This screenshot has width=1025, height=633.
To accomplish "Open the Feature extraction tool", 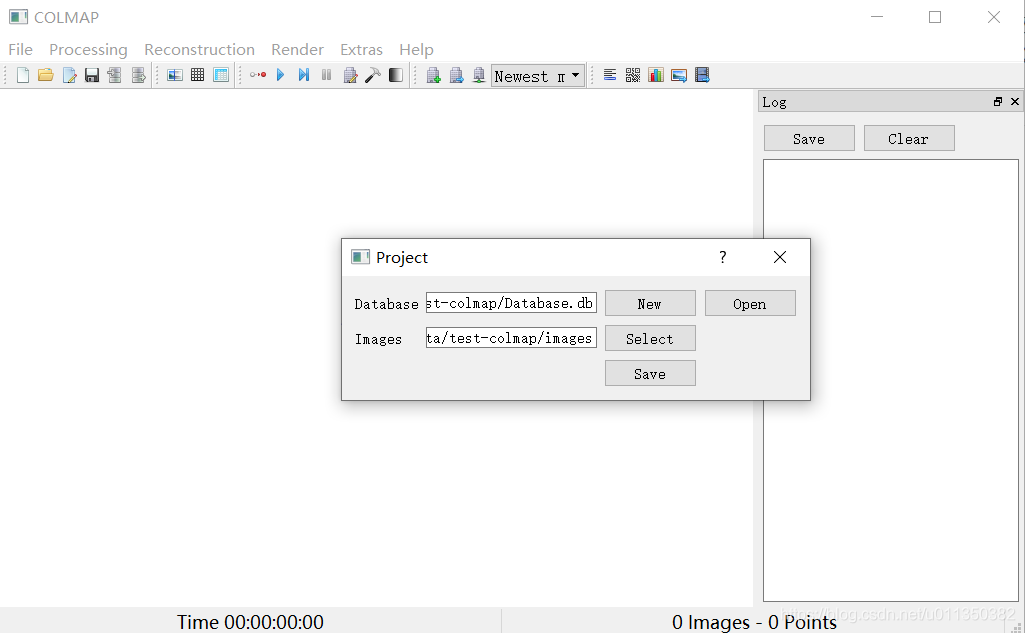I will coord(175,74).
